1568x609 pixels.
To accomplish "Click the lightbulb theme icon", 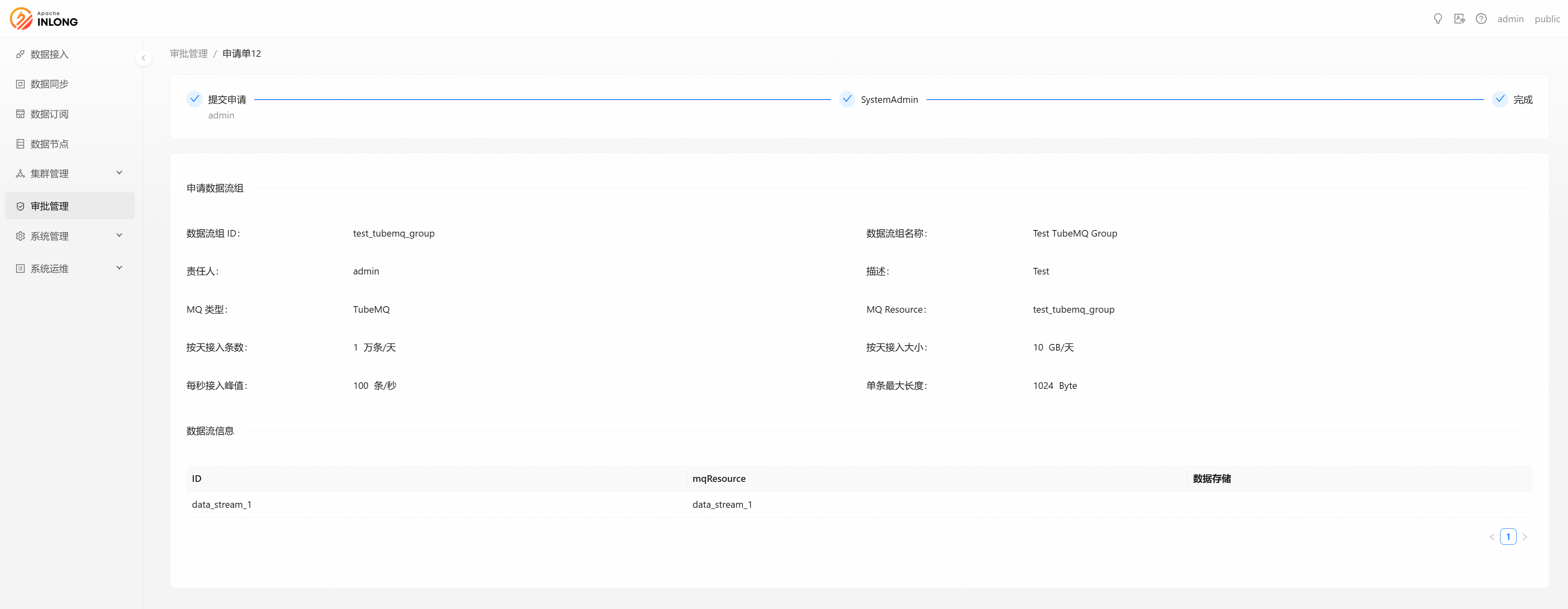I will [x=1438, y=19].
